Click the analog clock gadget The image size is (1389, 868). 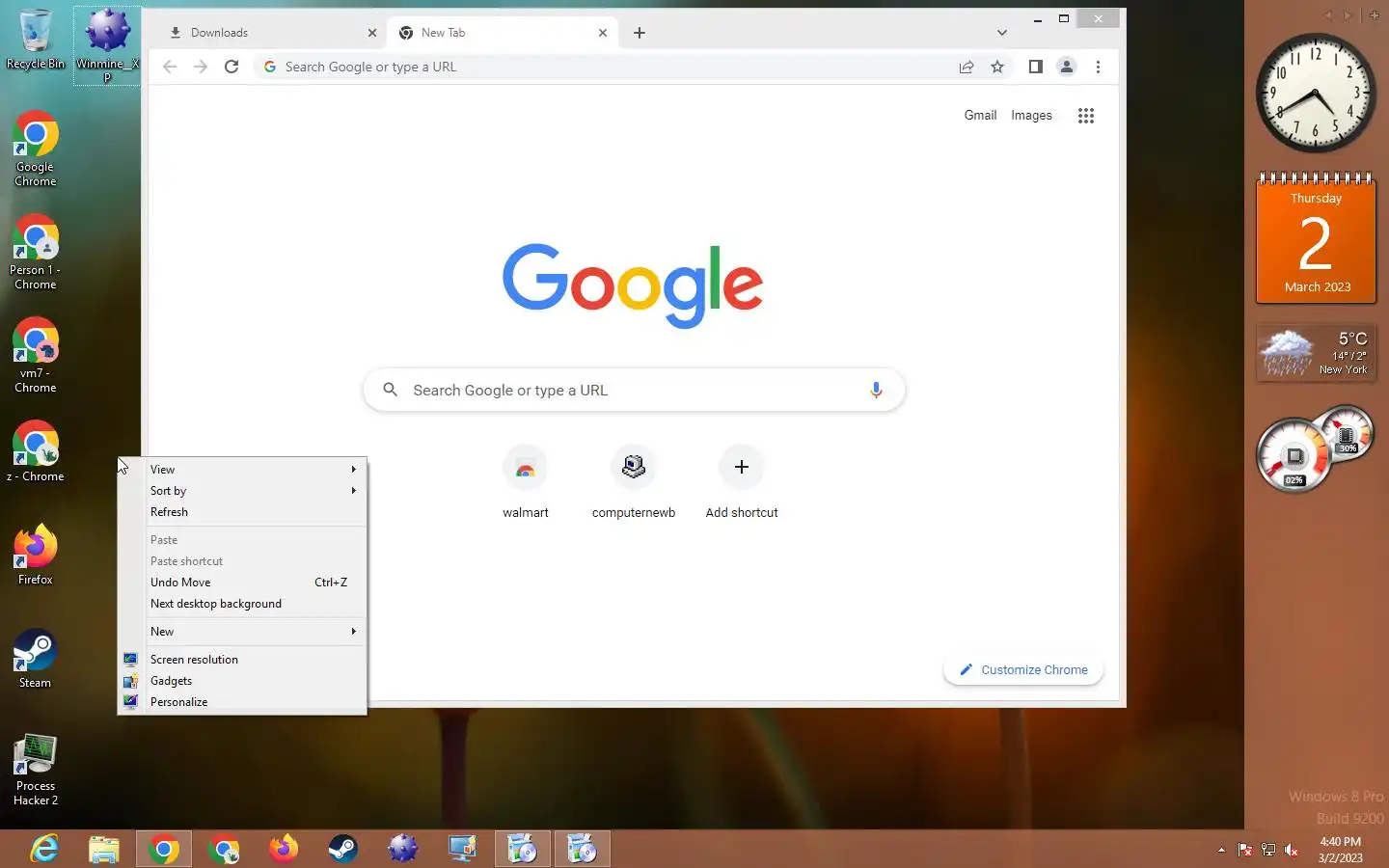coord(1316,94)
